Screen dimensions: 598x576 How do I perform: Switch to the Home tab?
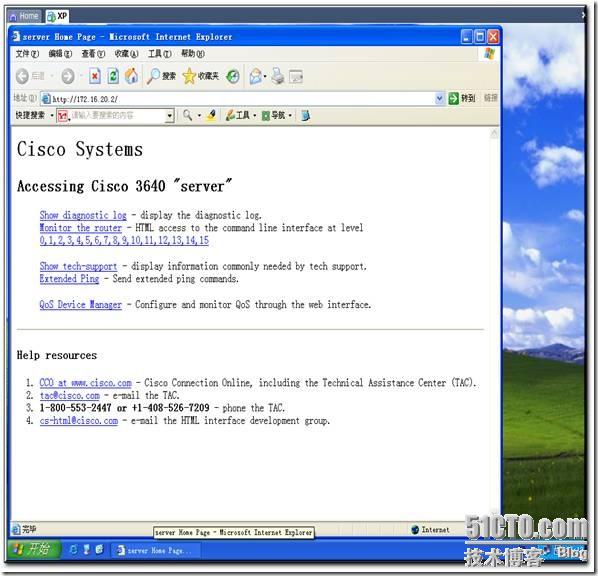point(24,16)
